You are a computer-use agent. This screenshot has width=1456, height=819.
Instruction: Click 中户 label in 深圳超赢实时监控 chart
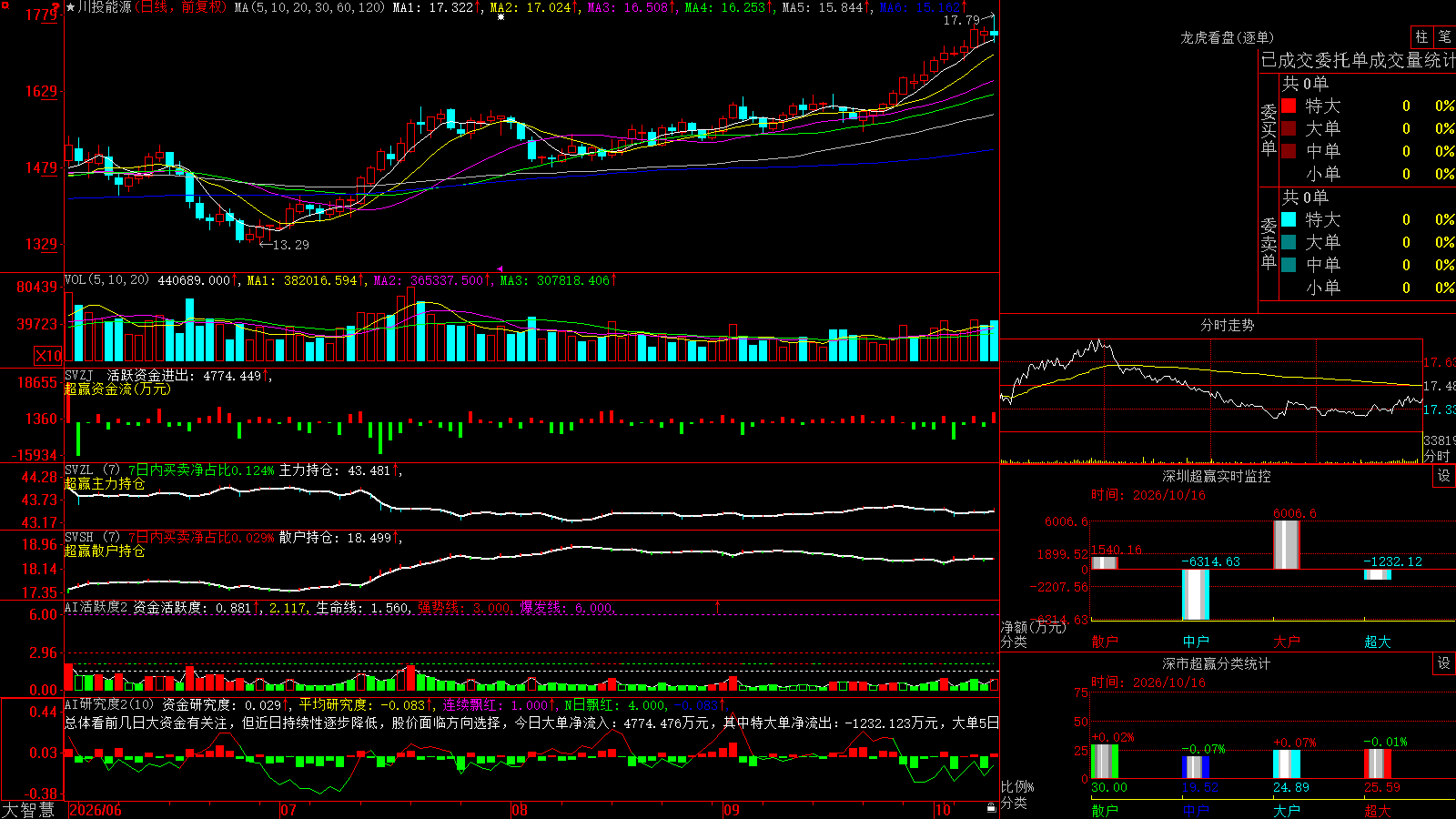[1196, 642]
